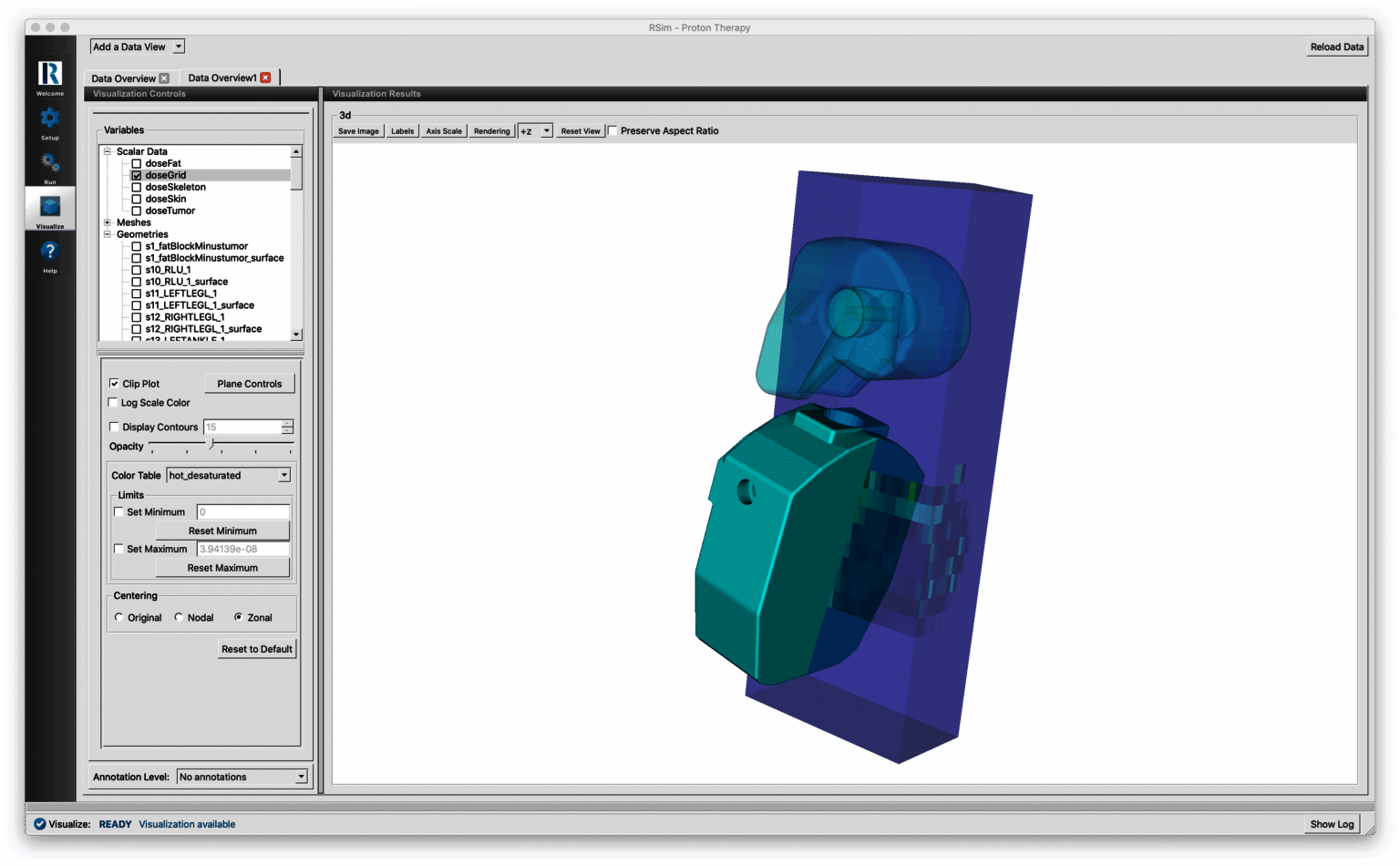Select the Data Overview1 tab
The height and width of the screenshot is (866, 1400).
[x=221, y=77]
